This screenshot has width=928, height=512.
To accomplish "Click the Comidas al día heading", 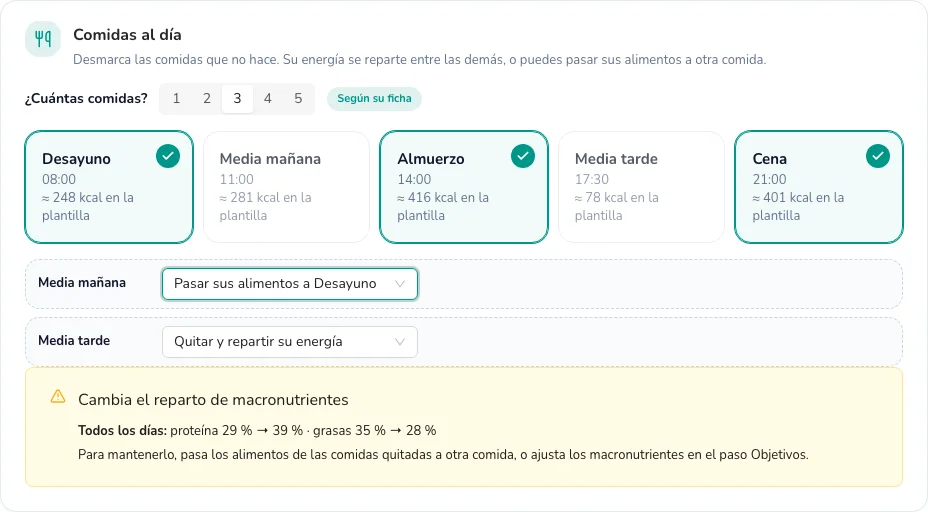I will (127, 35).
